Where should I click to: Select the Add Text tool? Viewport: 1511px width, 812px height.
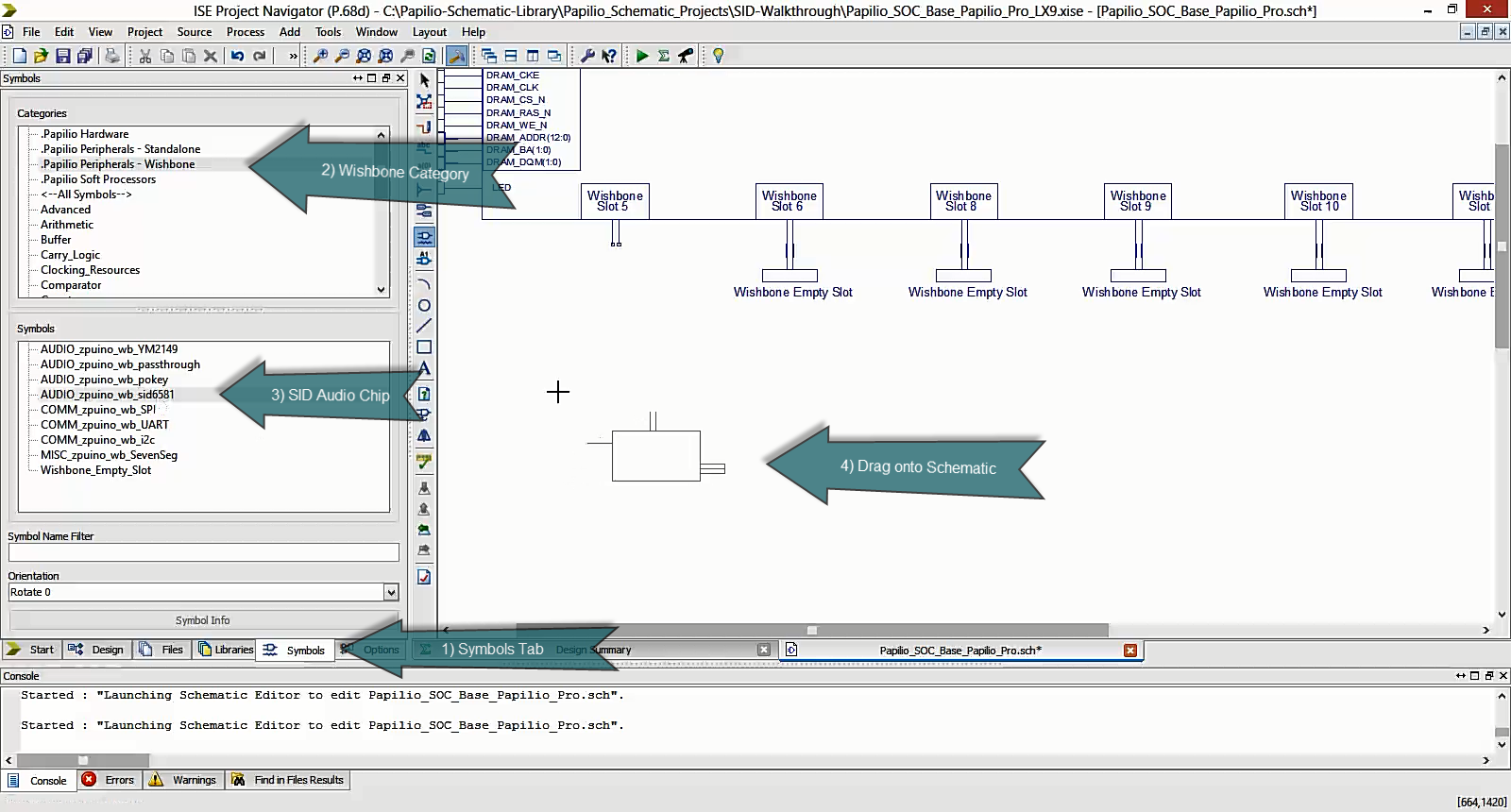[x=424, y=368]
